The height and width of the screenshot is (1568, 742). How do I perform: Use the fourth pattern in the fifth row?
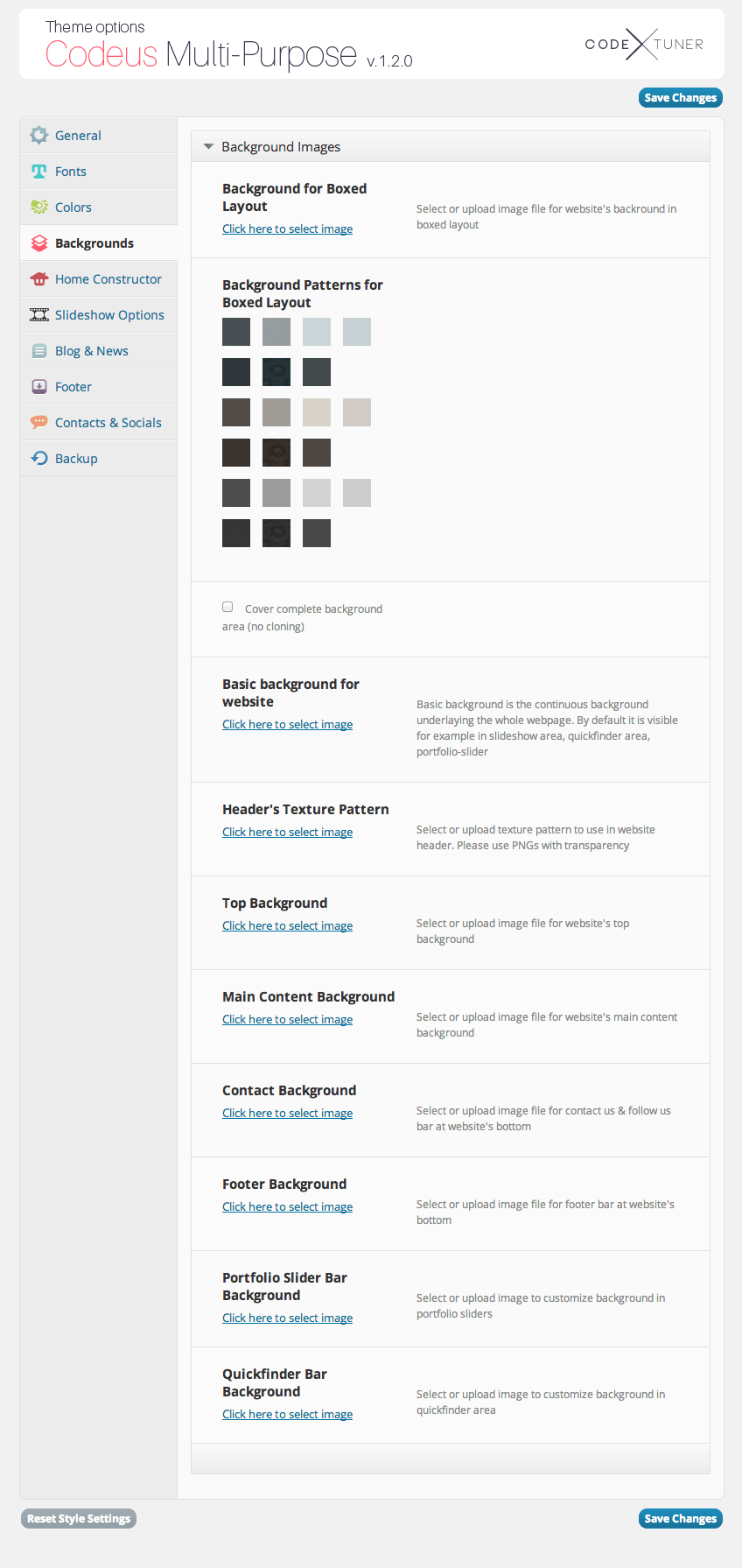[x=357, y=493]
